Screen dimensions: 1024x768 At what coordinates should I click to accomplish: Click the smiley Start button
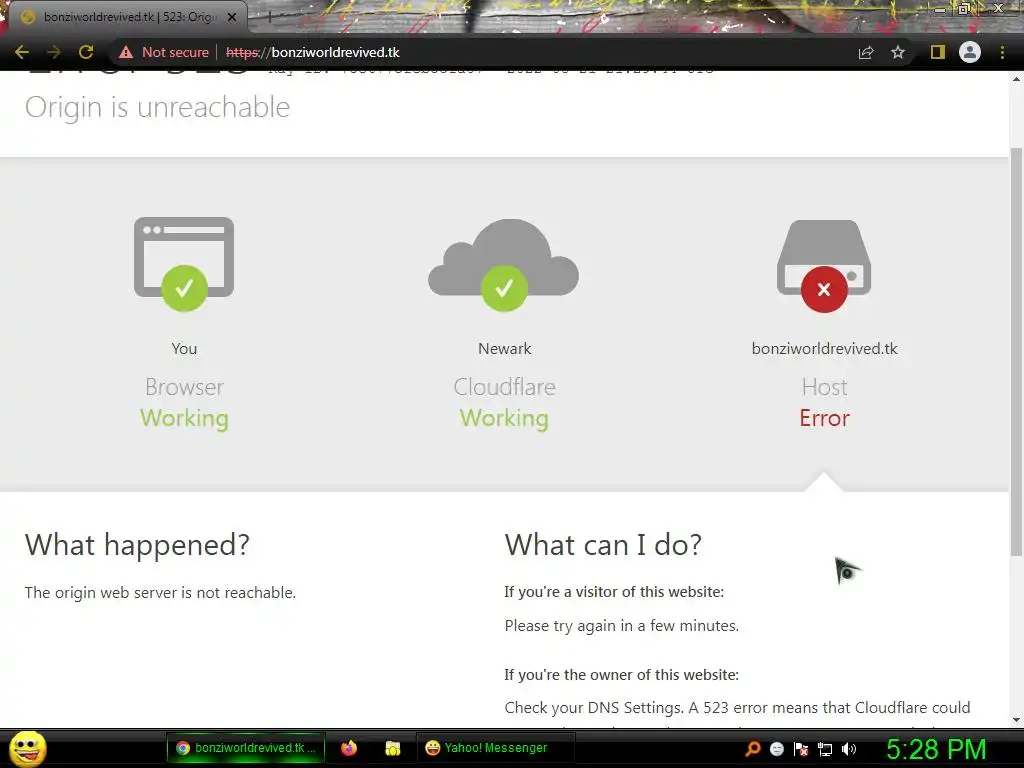point(27,748)
